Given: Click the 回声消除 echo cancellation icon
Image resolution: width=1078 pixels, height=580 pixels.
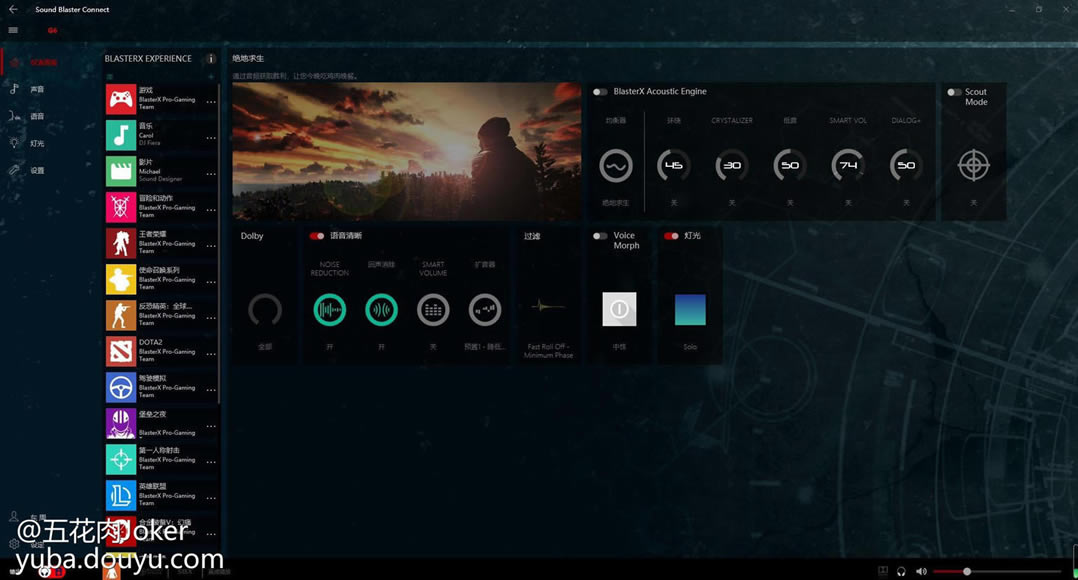Looking at the screenshot, I should (381, 310).
